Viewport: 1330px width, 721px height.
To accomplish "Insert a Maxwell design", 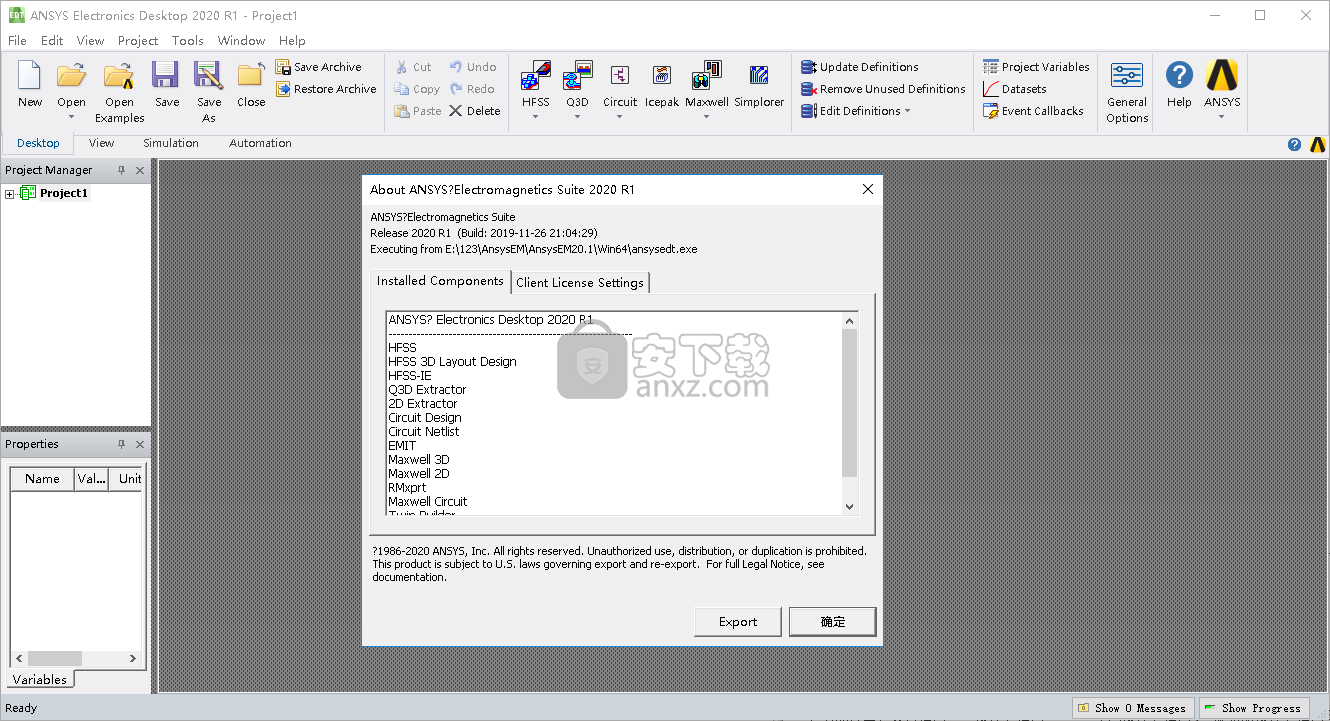I will [x=707, y=84].
